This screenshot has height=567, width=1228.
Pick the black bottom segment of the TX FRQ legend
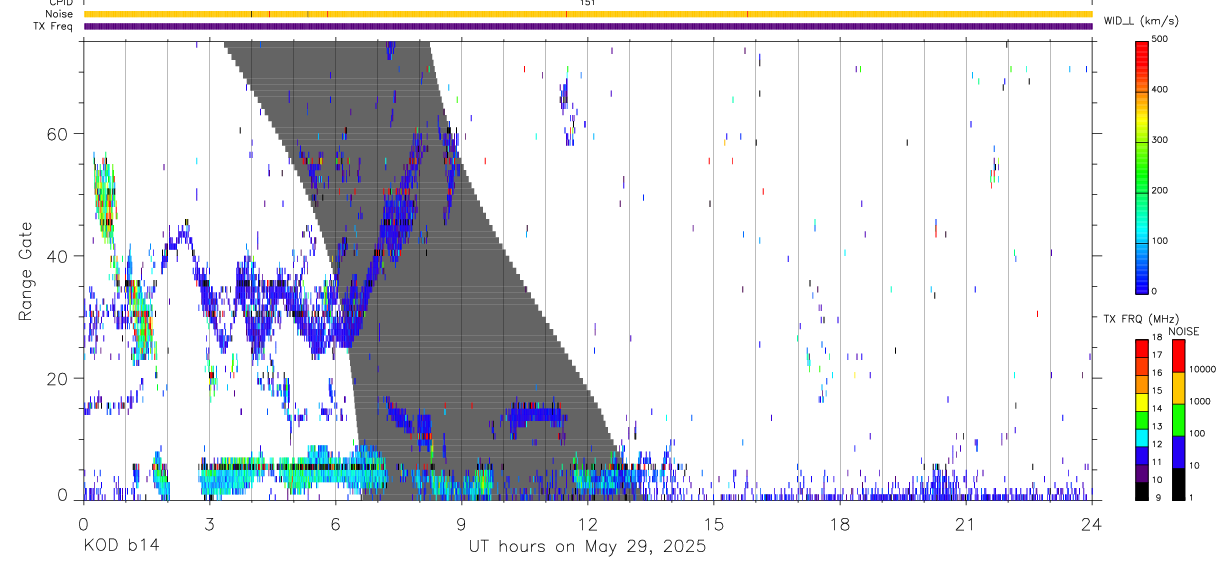[1141, 493]
